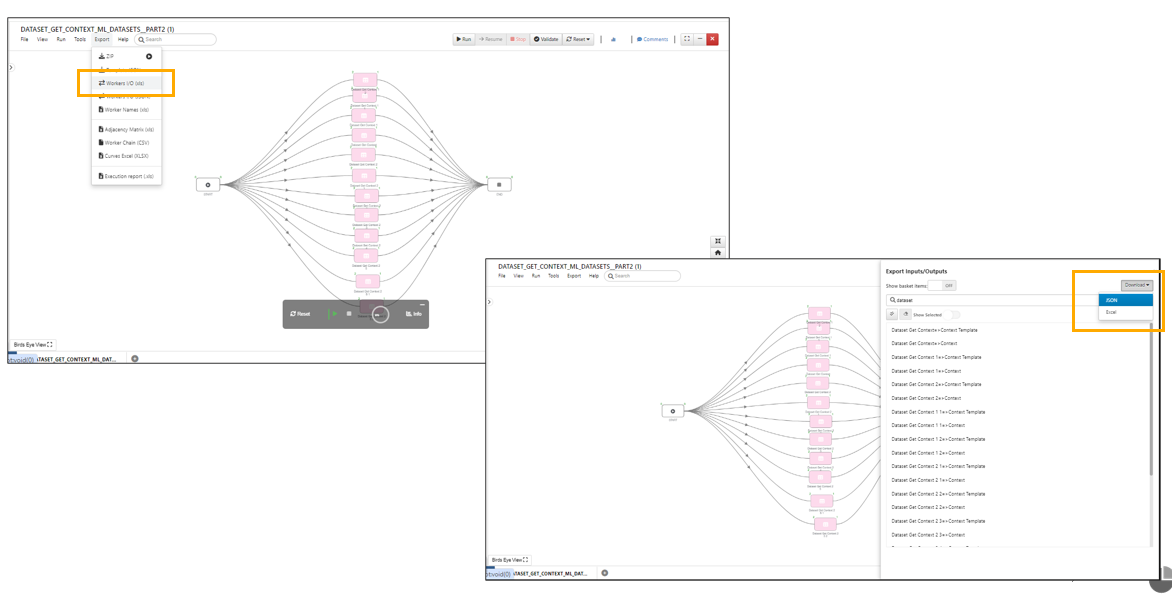Click the Run button in top toolbar
This screenshot has height=595, width=1172.
pos(463,39)
